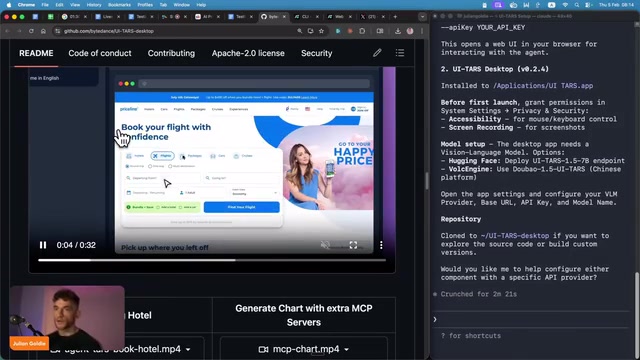The image size is (640, 360).
Task: Click the purple screen recording menu bar icon
Action: click(x=498, y=5)
